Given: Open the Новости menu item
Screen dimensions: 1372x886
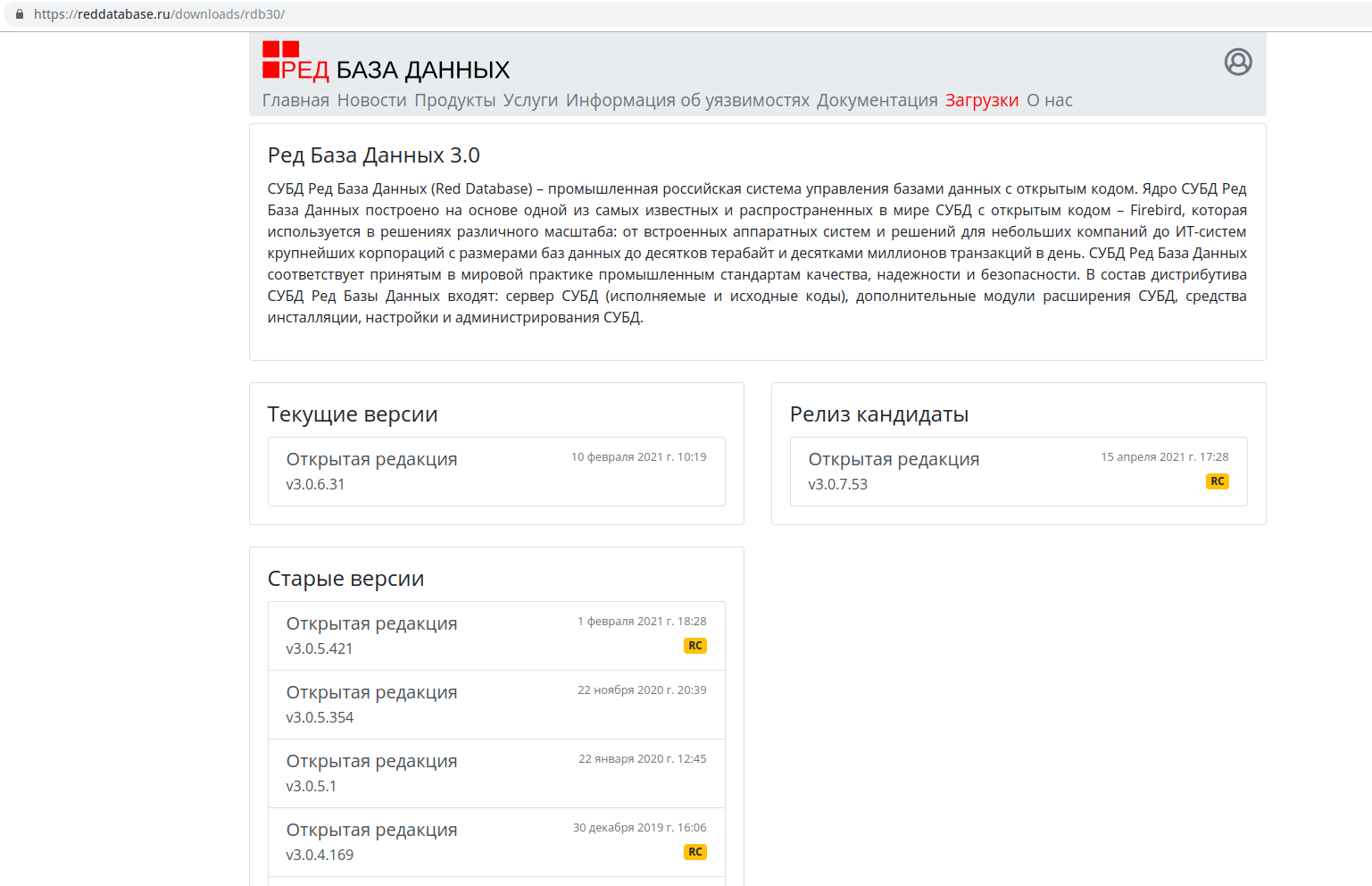Looking at the screenshot, I should tap(371, 100).
